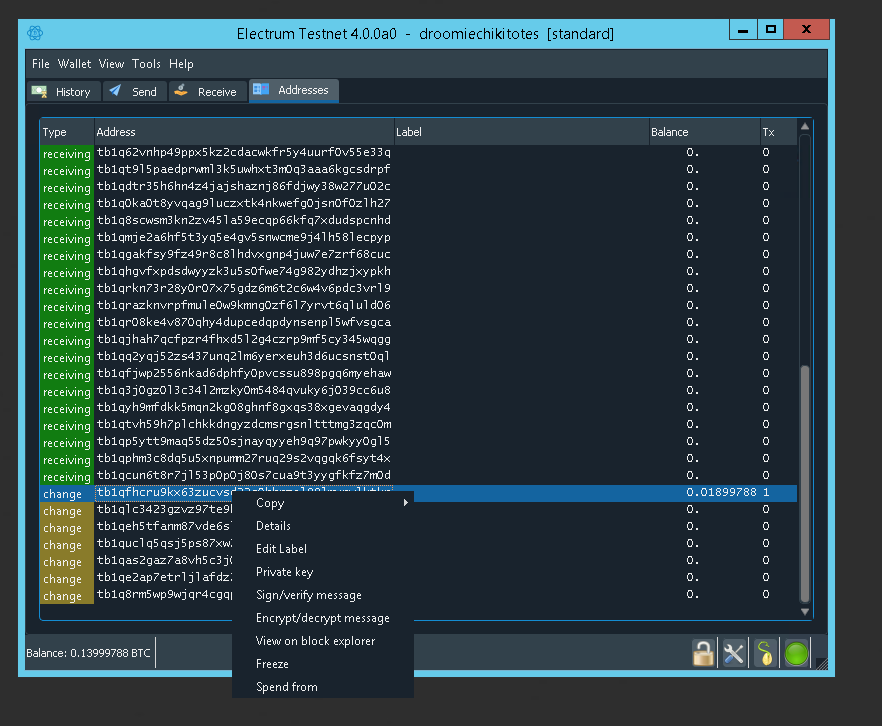Select View on block explorer

coord(323,641)
